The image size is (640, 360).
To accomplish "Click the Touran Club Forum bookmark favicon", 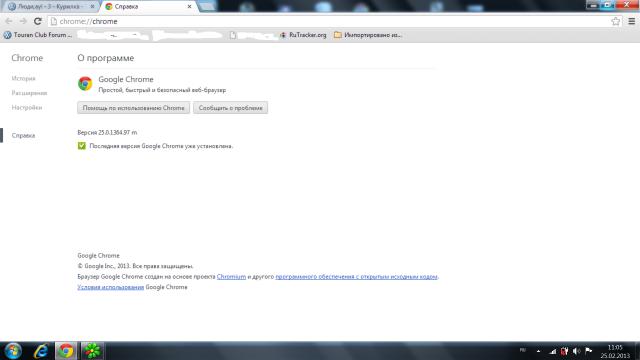I will (7, 35).
